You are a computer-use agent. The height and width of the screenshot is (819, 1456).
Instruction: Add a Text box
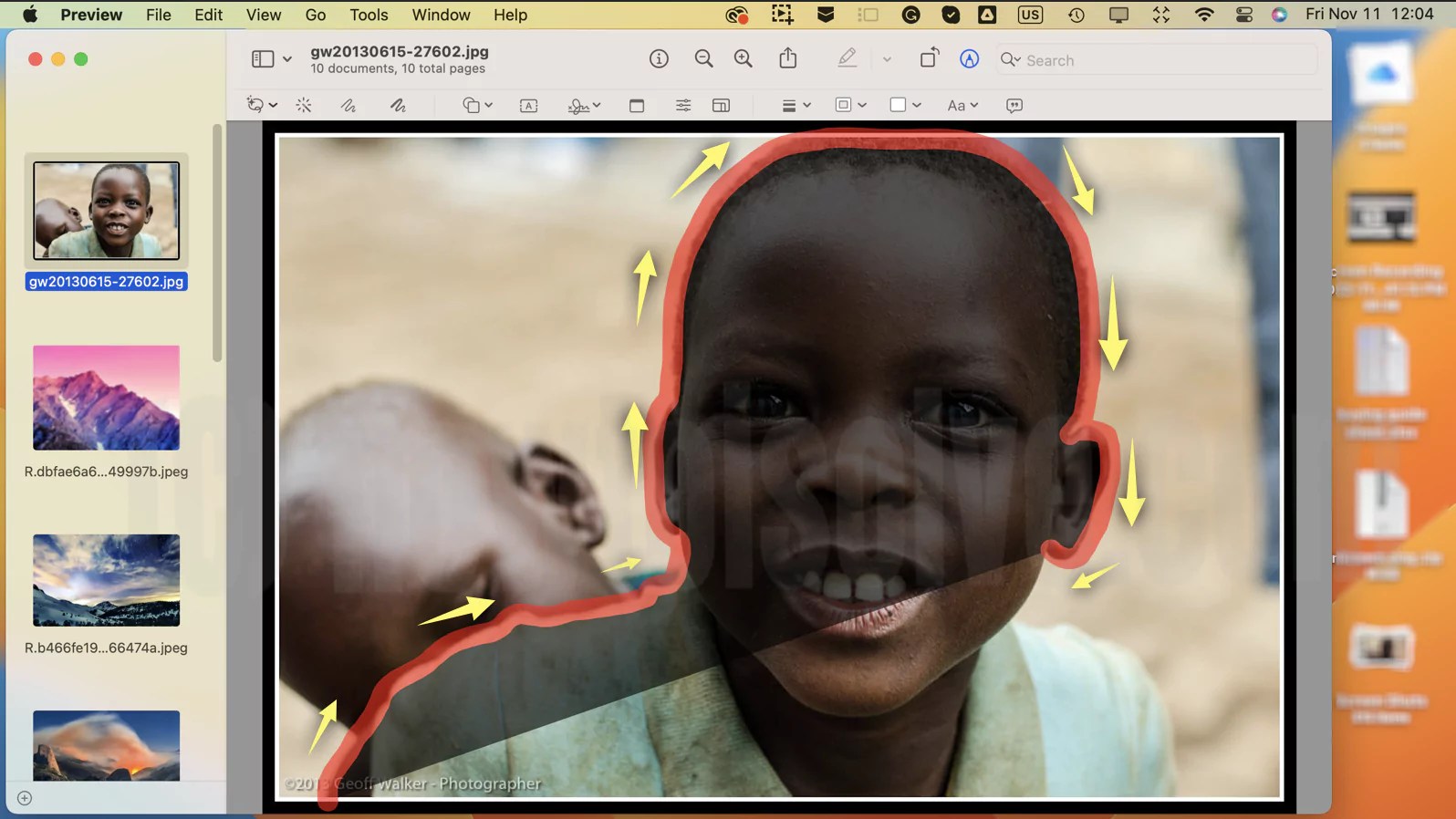click(528, 106)
